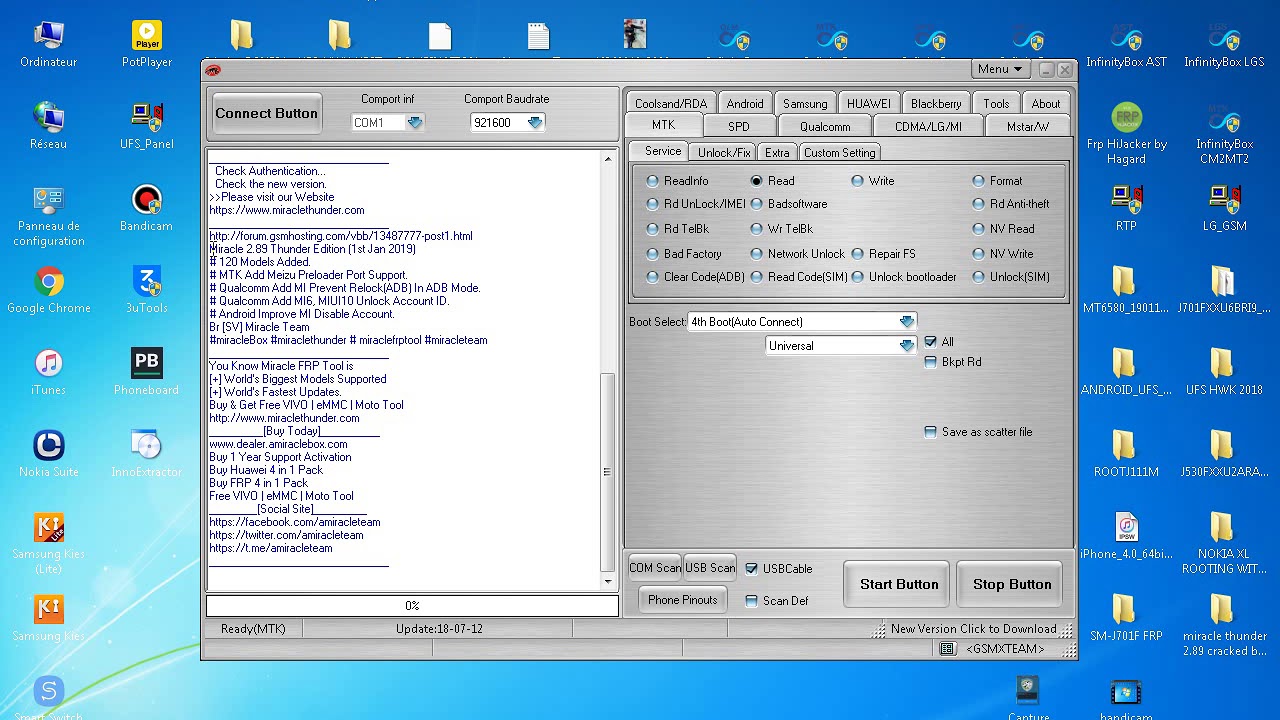
Task: Select the Rd UnLock/IMEI option
Action: click(696, 204)
